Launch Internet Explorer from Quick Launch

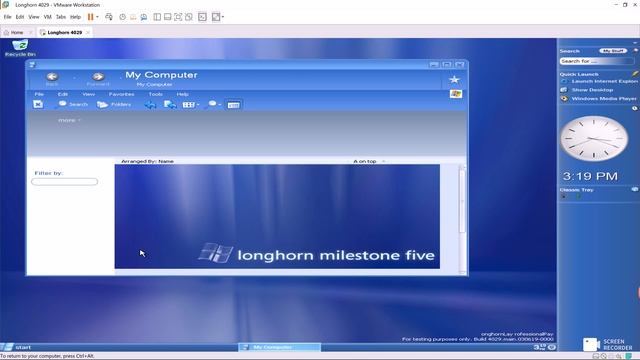(600, 81)
